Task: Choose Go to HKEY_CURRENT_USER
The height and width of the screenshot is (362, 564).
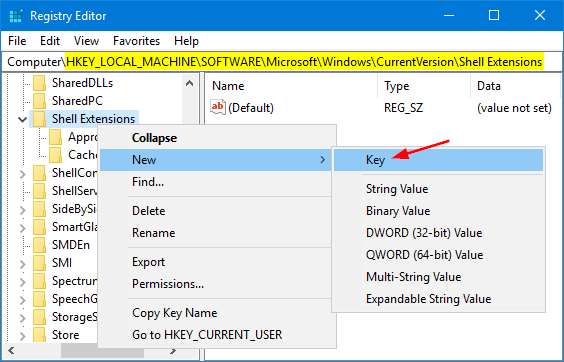Action: coord(217,335)
